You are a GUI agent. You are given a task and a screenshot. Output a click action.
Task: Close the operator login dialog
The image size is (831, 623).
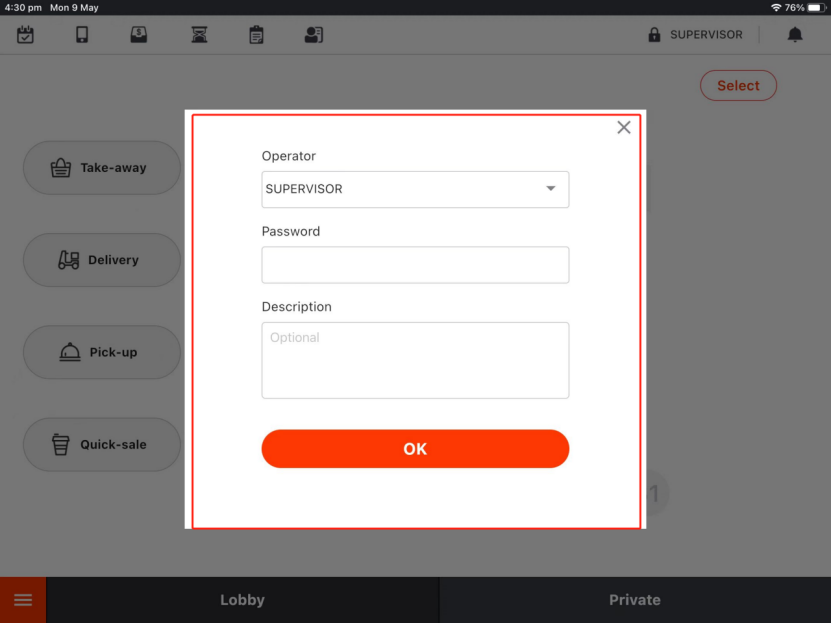pos(624,128)
